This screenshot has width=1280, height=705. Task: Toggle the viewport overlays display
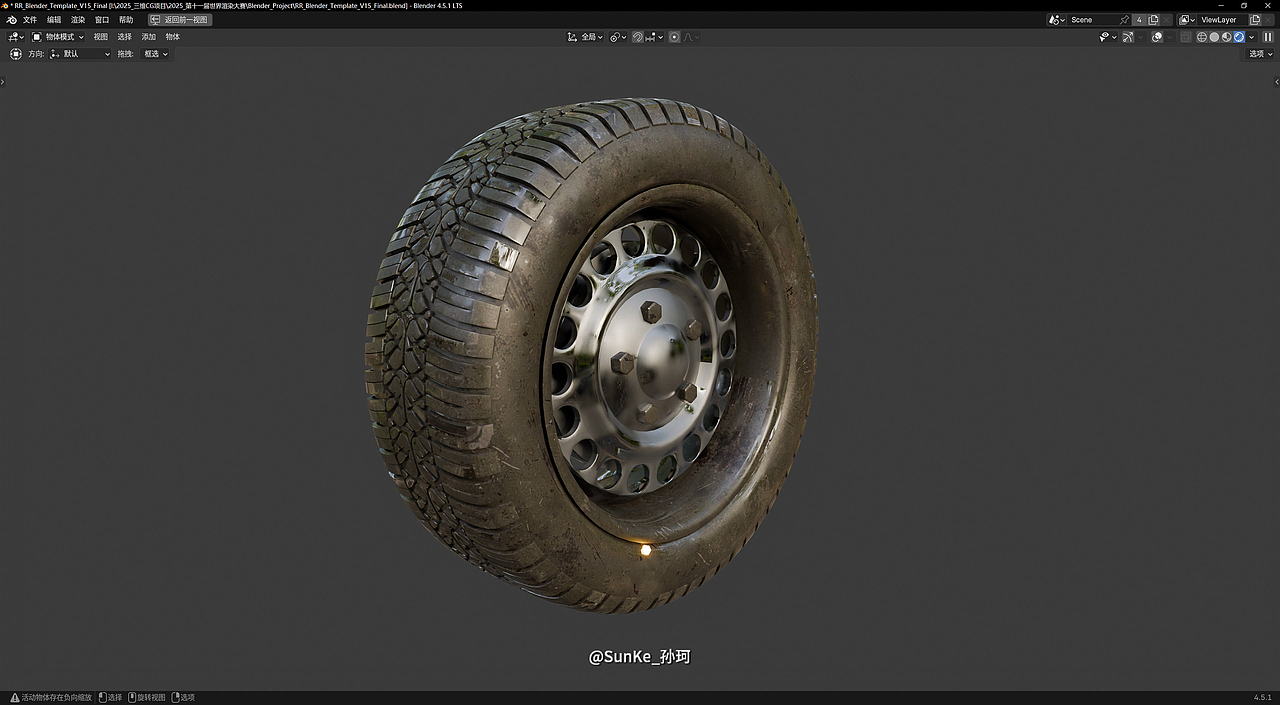pos(1157,37)
